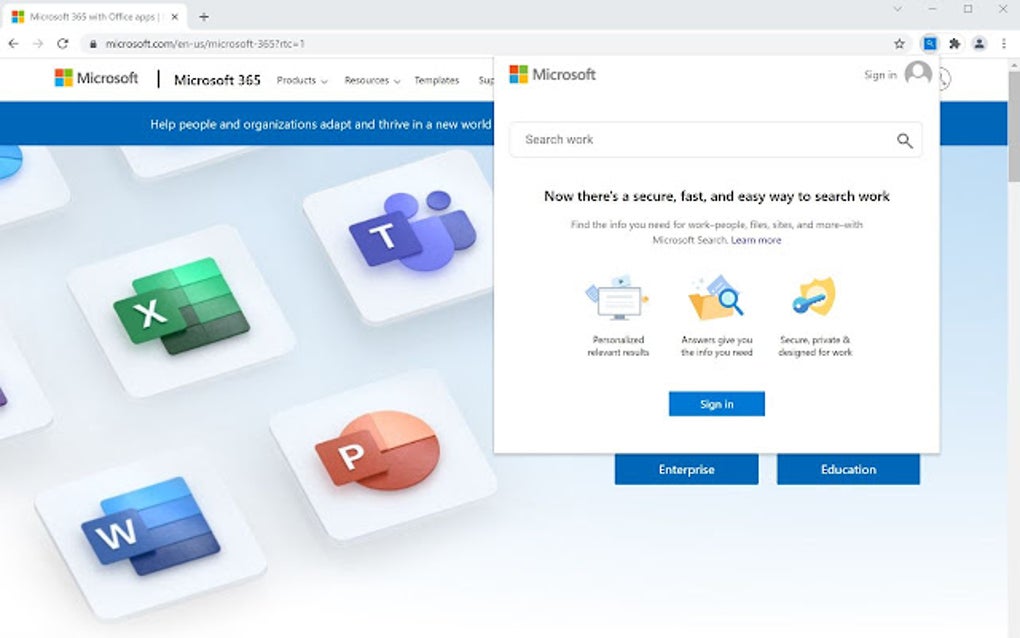Click the blue Sign in button
The width and height of the screenshot is (1020, 638).
(716, 404)
